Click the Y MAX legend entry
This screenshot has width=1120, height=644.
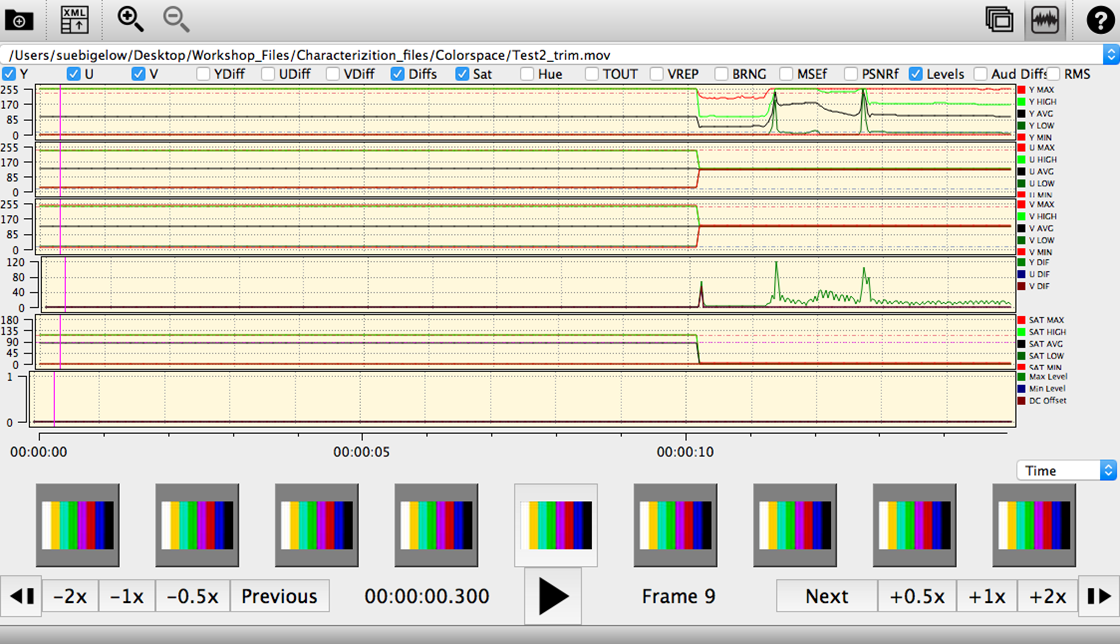click(1036, 90)
